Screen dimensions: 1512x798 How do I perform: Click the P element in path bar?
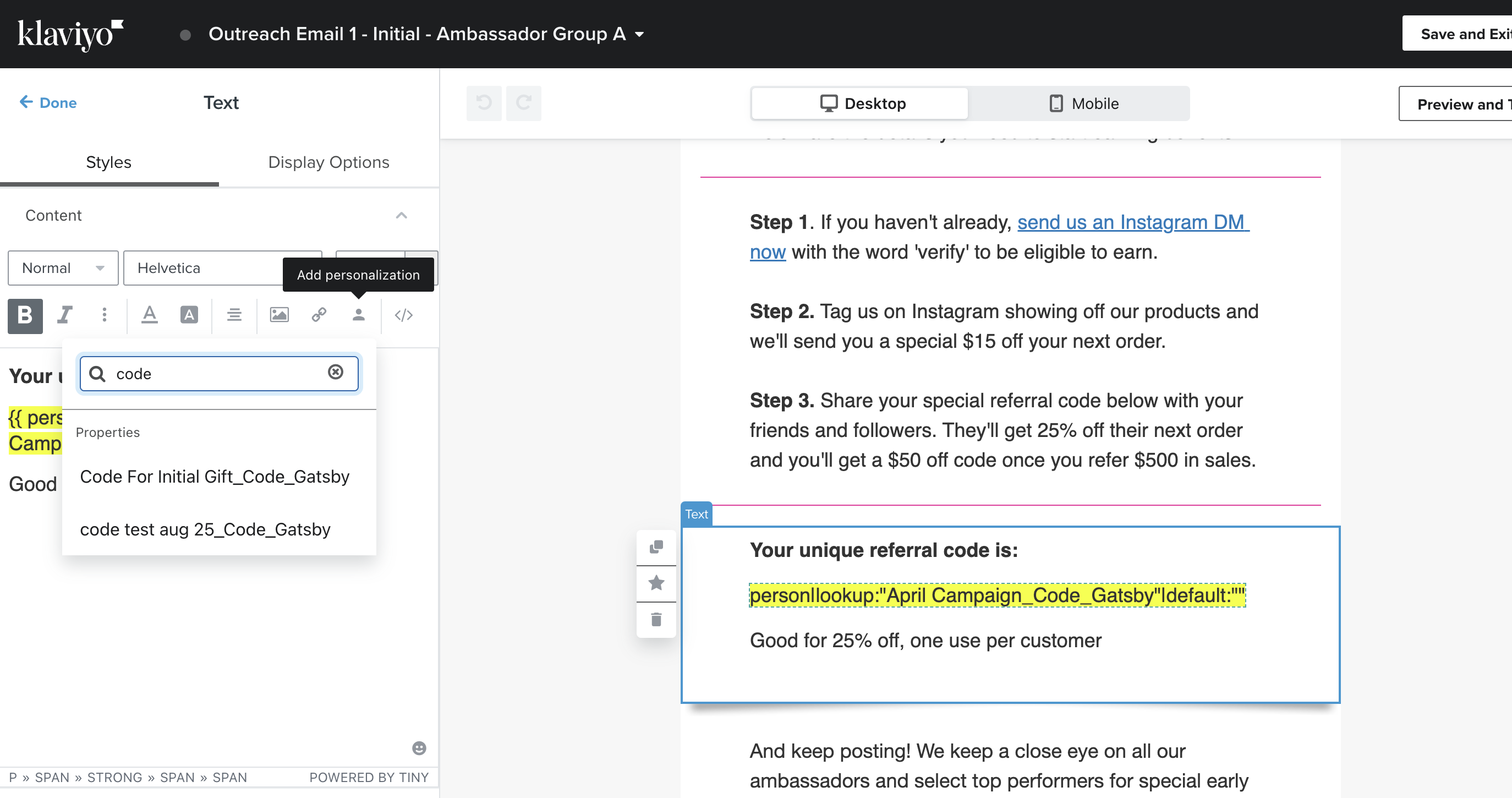tap(13, 778)
